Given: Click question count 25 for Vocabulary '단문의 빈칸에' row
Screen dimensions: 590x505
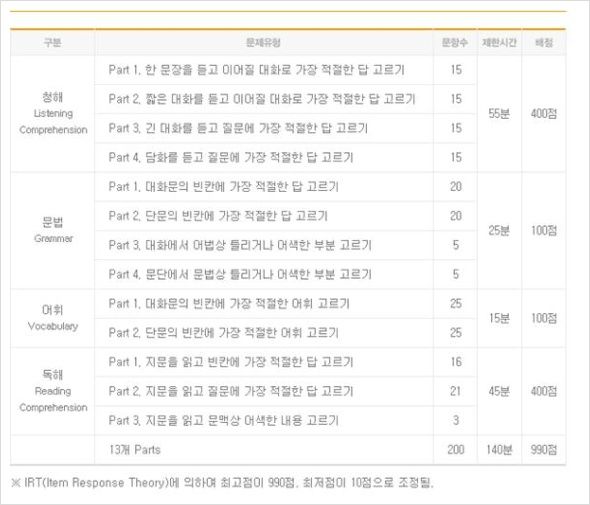Looking at the screenshot, I should click(456, 333).
